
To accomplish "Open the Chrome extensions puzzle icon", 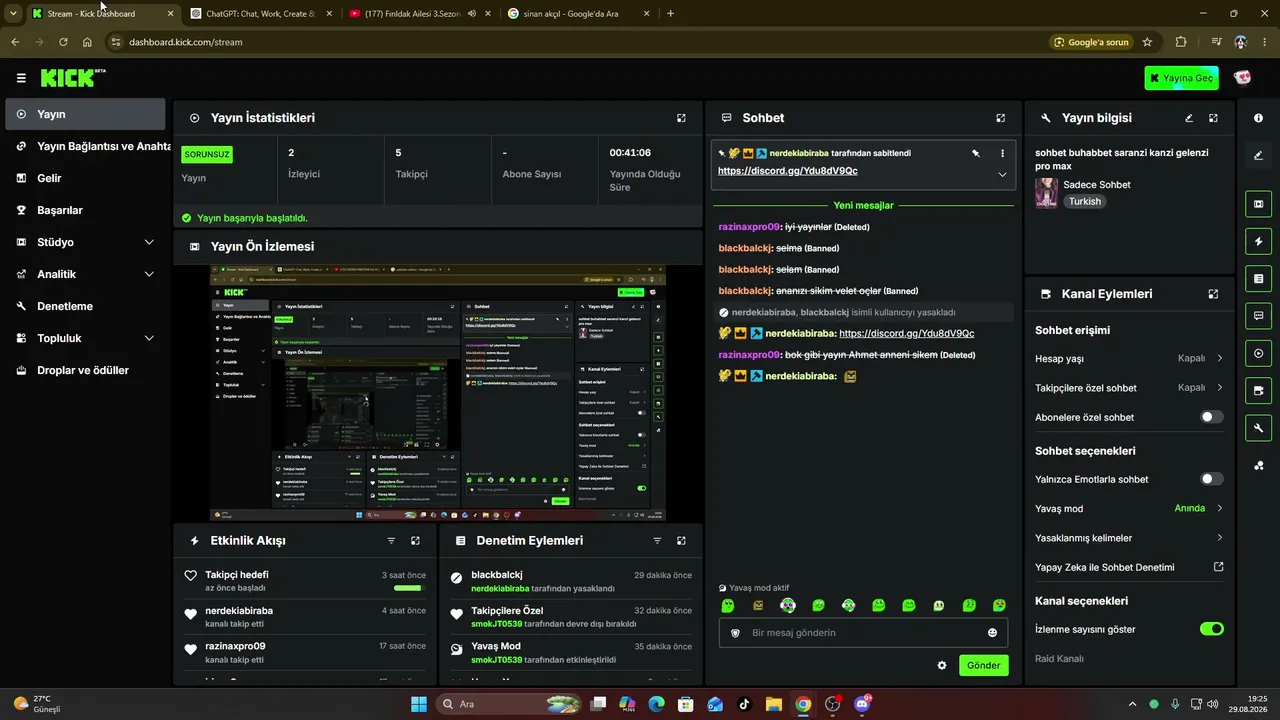I will click(1181, 42).
